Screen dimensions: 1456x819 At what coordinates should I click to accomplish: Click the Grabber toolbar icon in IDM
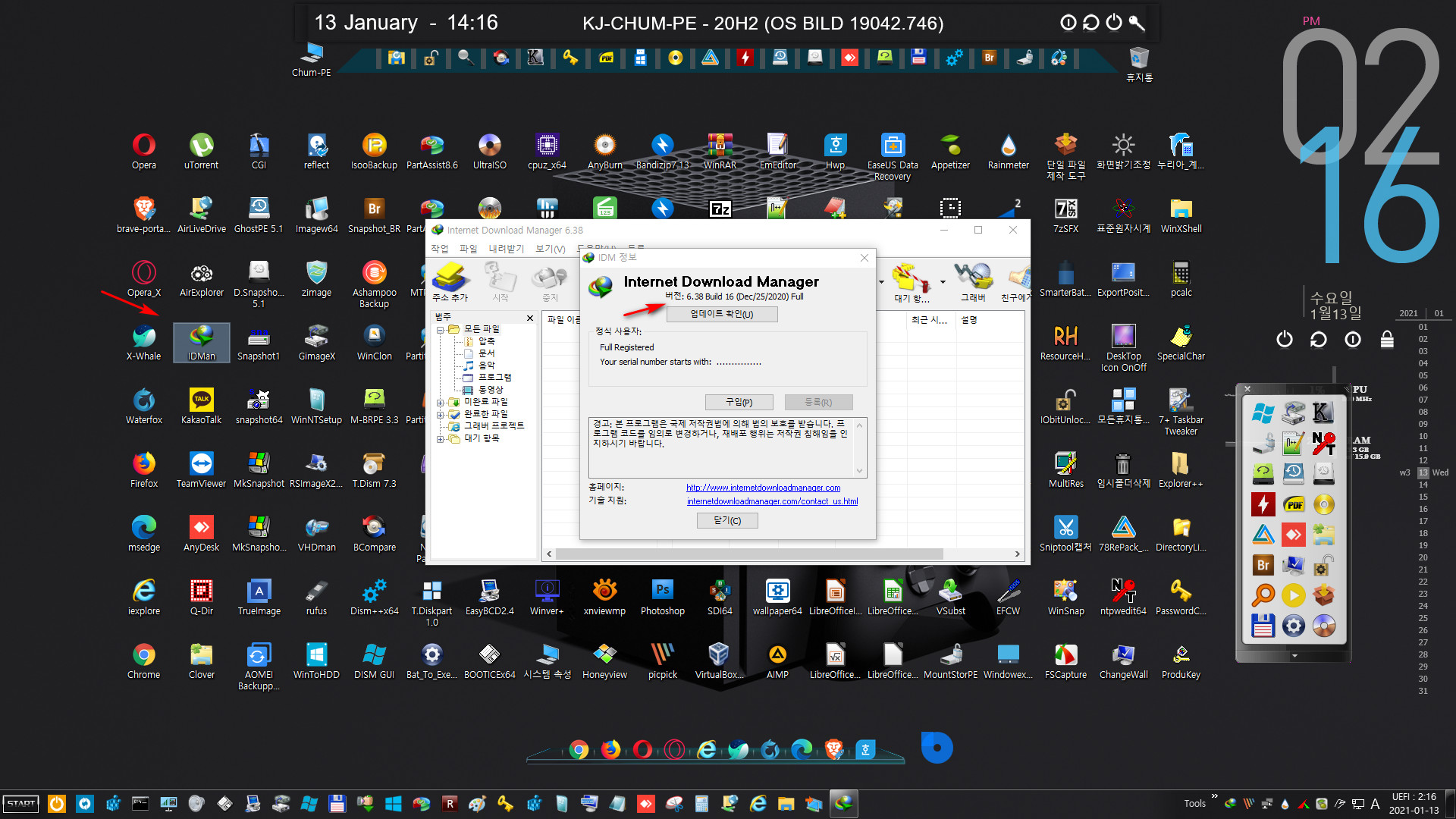click(x=973, y=282)
